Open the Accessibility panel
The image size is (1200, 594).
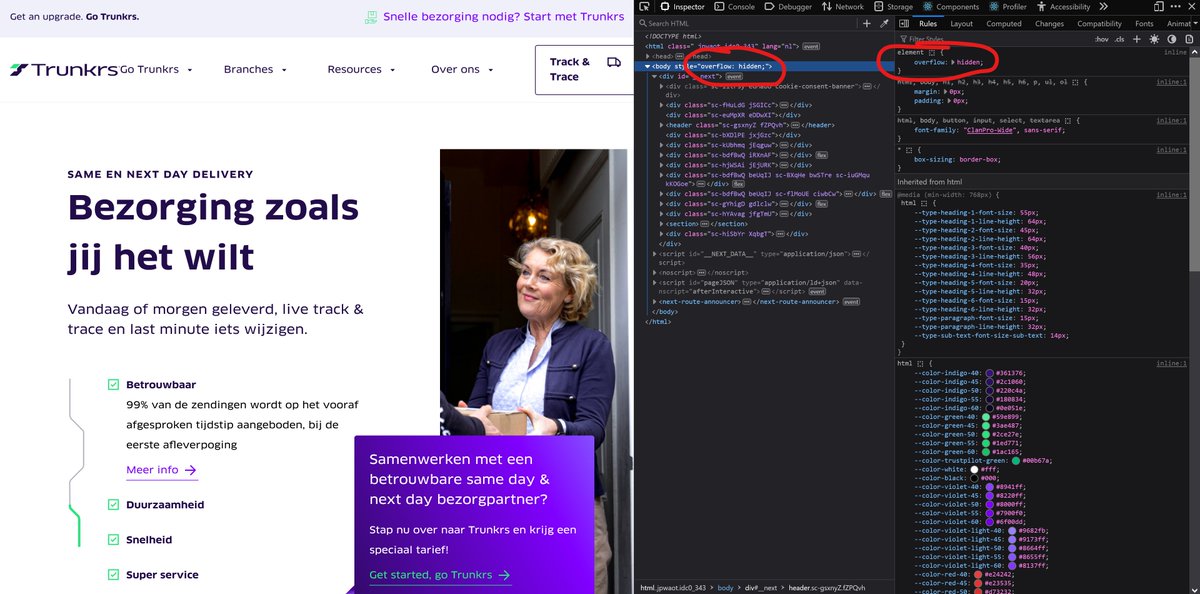[x=1064, y=7]
